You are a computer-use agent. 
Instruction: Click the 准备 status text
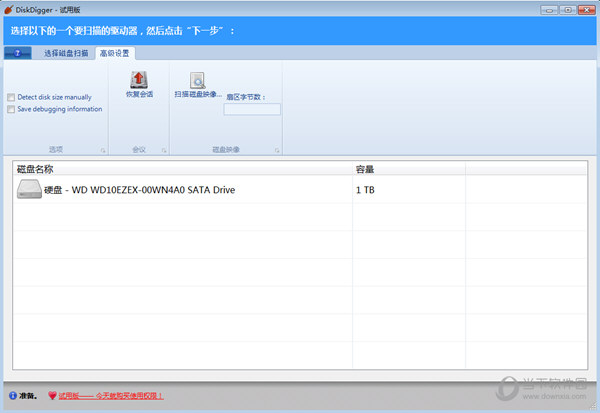pos(28,396)
